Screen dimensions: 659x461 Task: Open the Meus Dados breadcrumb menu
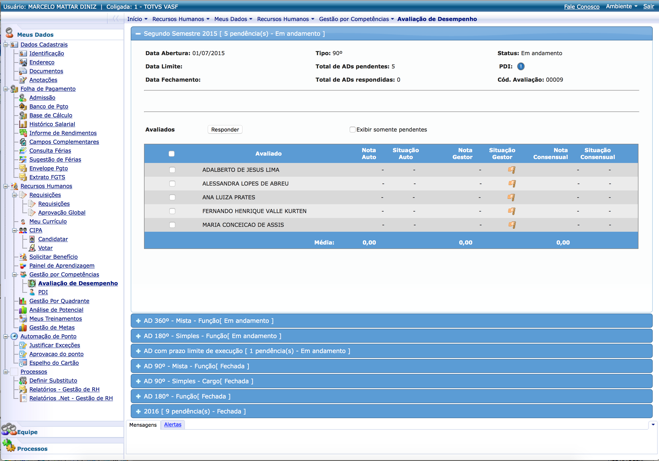pos(233,19)
